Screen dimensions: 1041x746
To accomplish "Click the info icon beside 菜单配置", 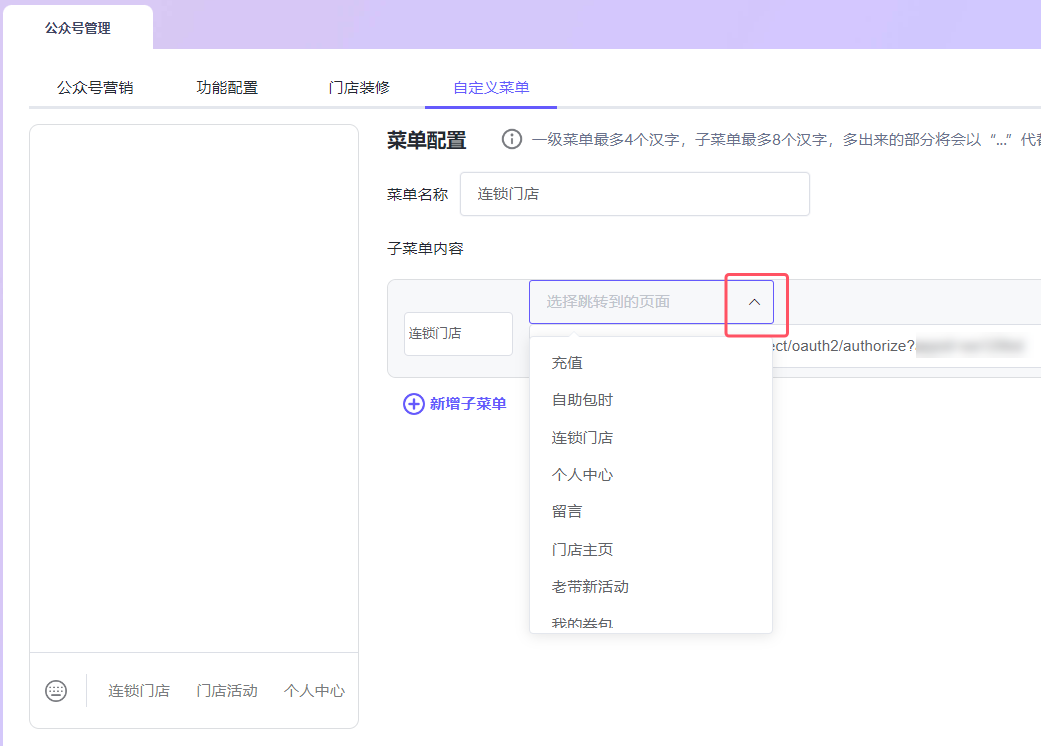I will [x=512, y=140].
